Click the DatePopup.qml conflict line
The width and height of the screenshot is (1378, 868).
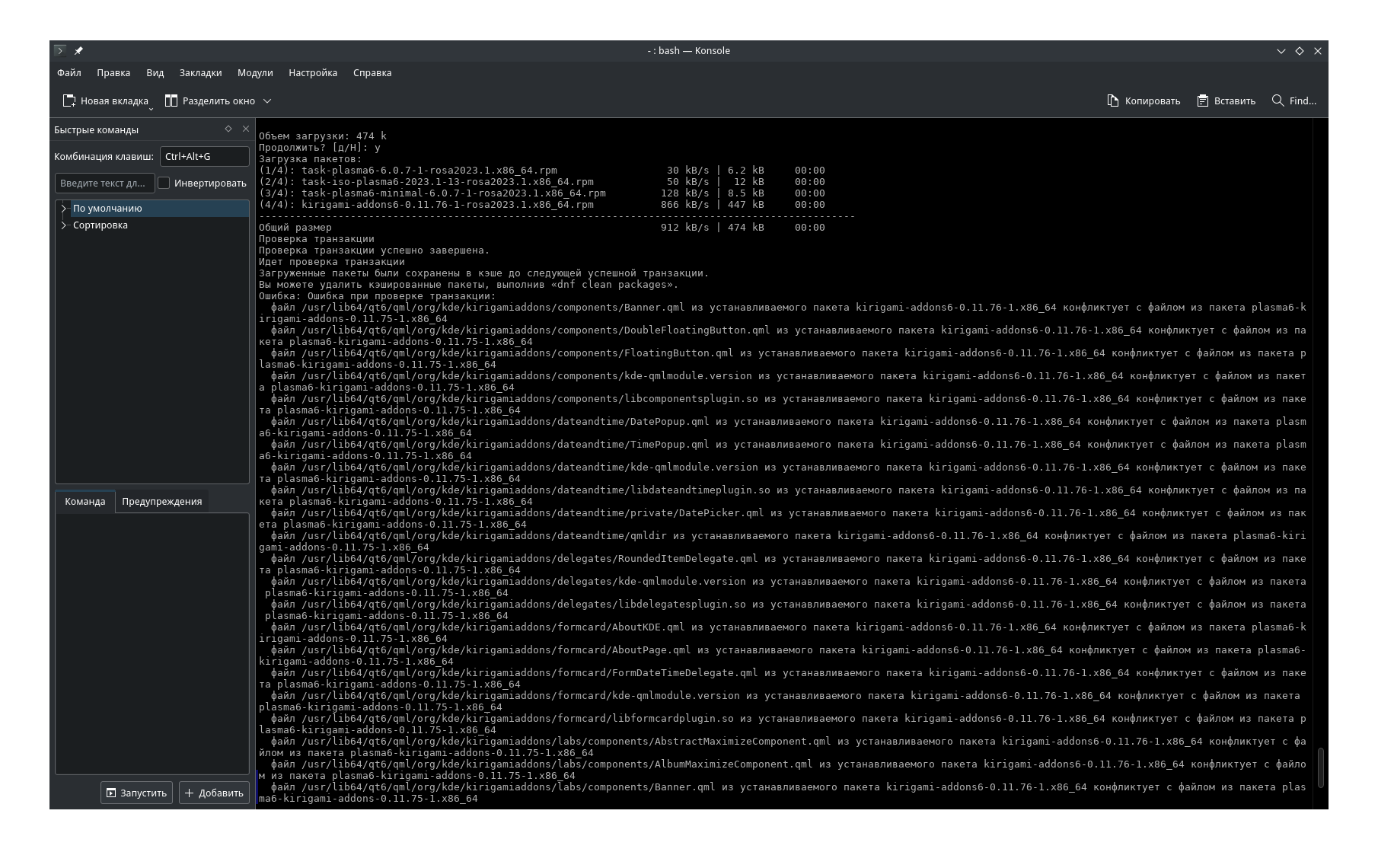[x=783, y=427]
